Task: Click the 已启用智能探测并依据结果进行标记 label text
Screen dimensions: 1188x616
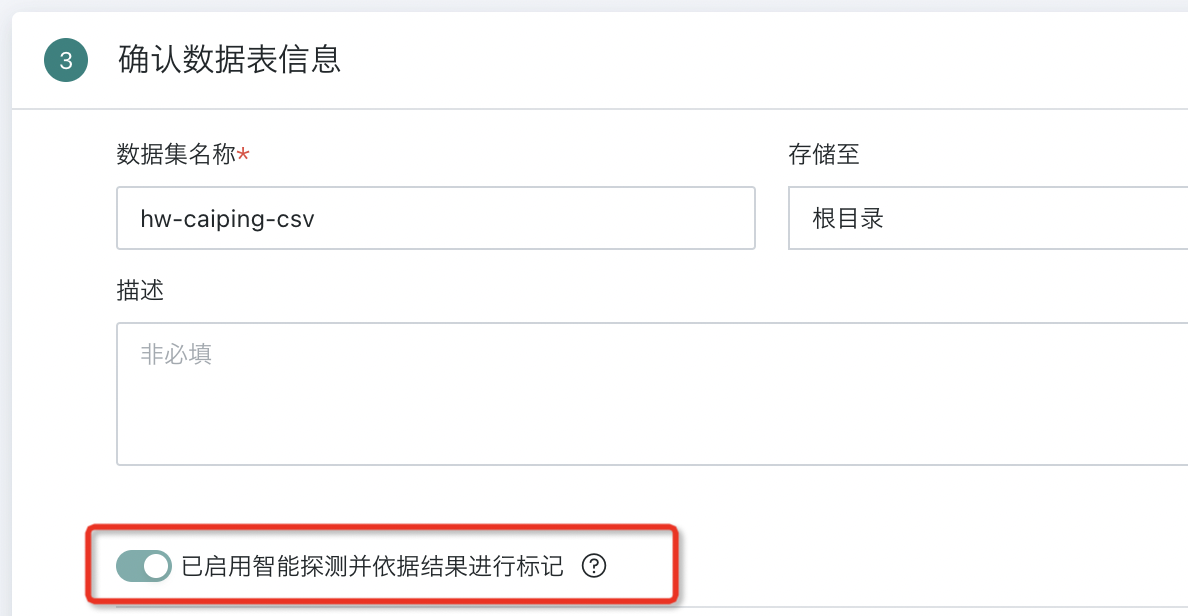Action: click(x=372, y=566)
